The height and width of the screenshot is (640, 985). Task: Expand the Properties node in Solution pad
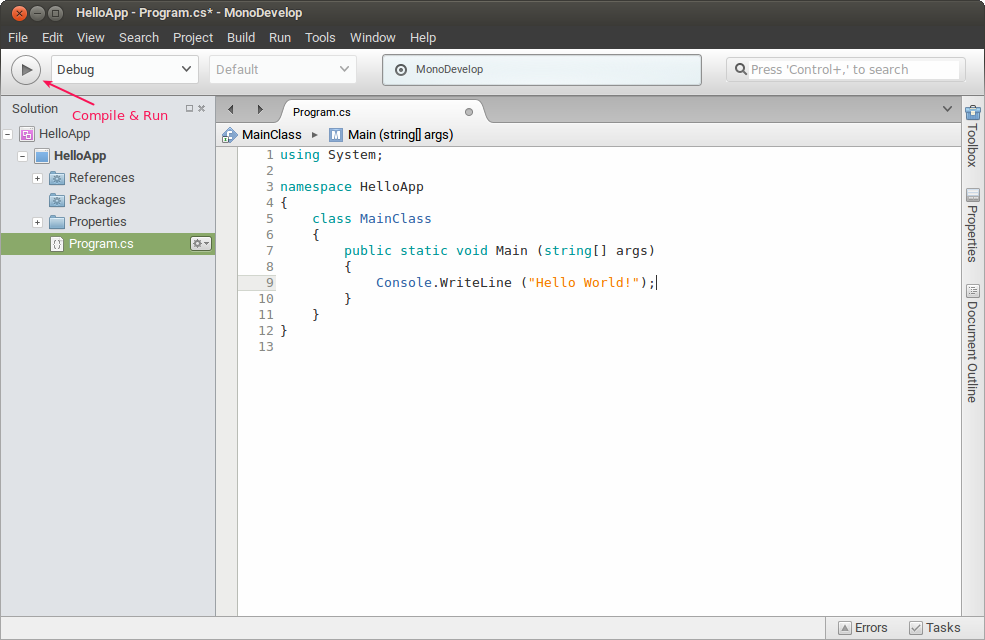tap(37, 221)
